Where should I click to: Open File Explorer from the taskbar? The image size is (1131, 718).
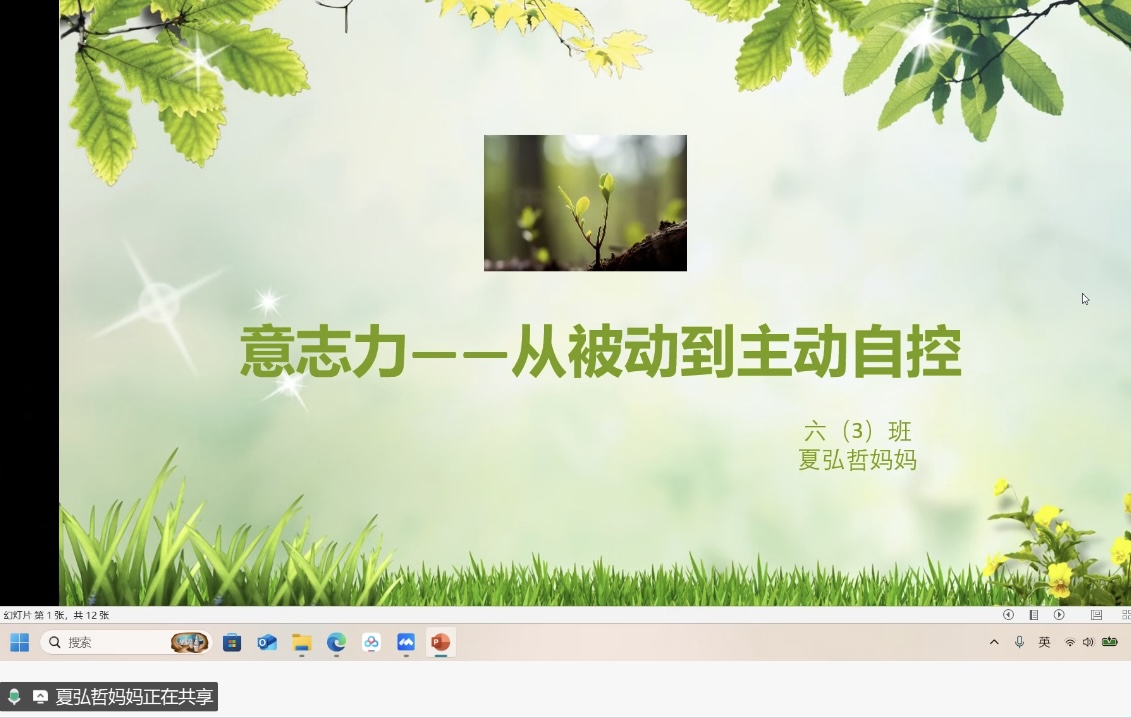point(301,643)
